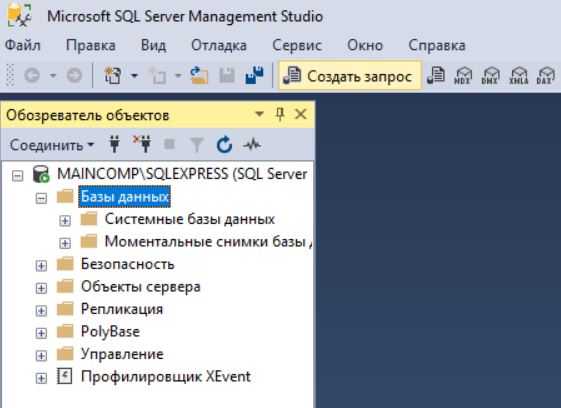Click the connect Object Explorer plug icon
The image size is (561, 408).
point(114,145)
